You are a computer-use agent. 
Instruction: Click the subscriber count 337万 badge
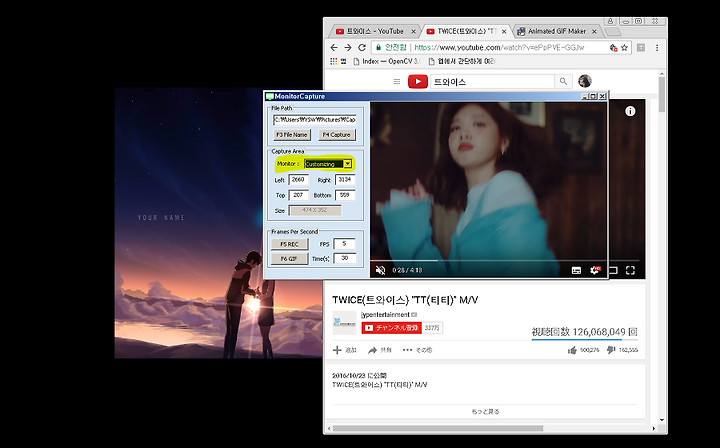point(432,328)
